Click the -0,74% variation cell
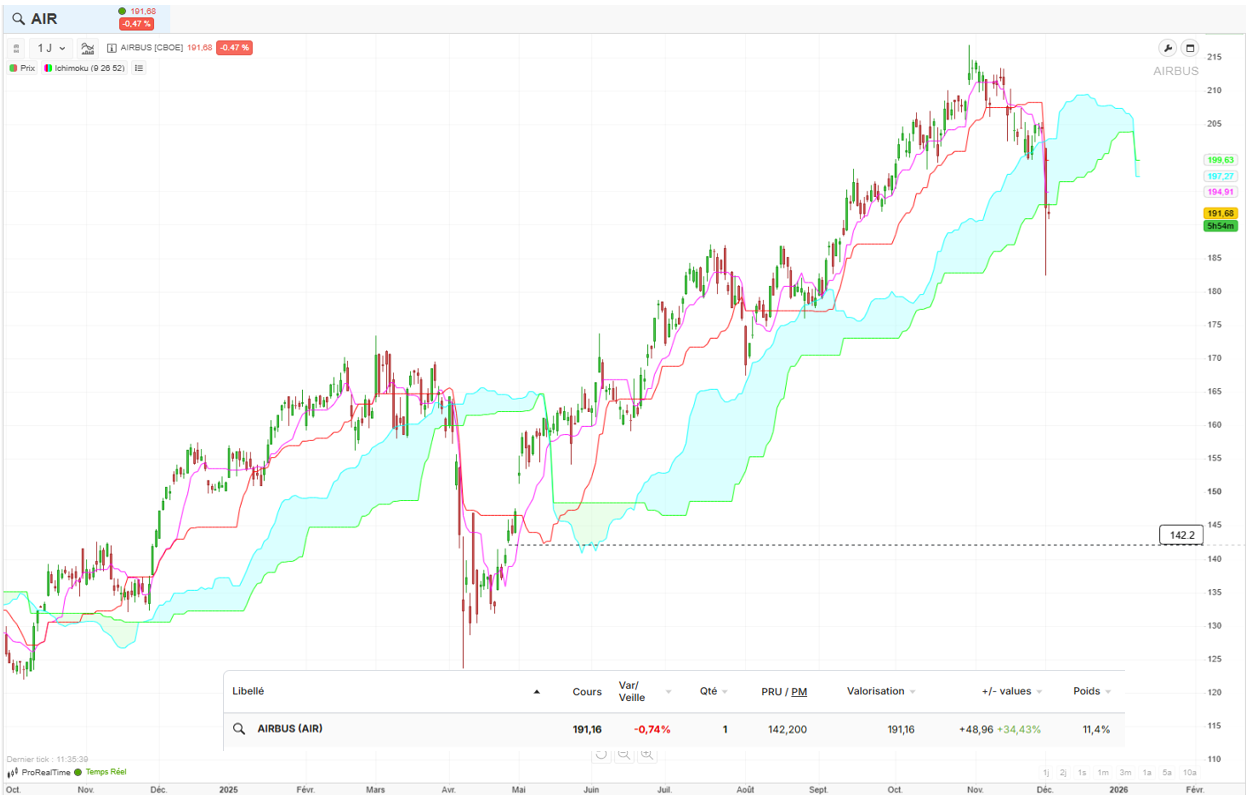1247x799 pixels. [652, 729]
